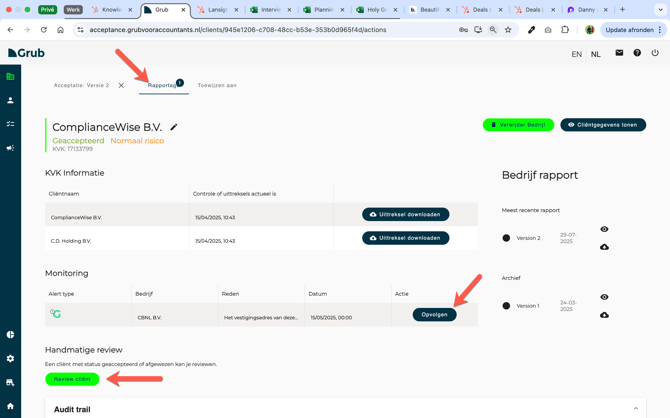The width and height of the screenshot is (670, 418).
Task: Close the Acceptatie: Versie 2 tab
Action: [121, 85]
